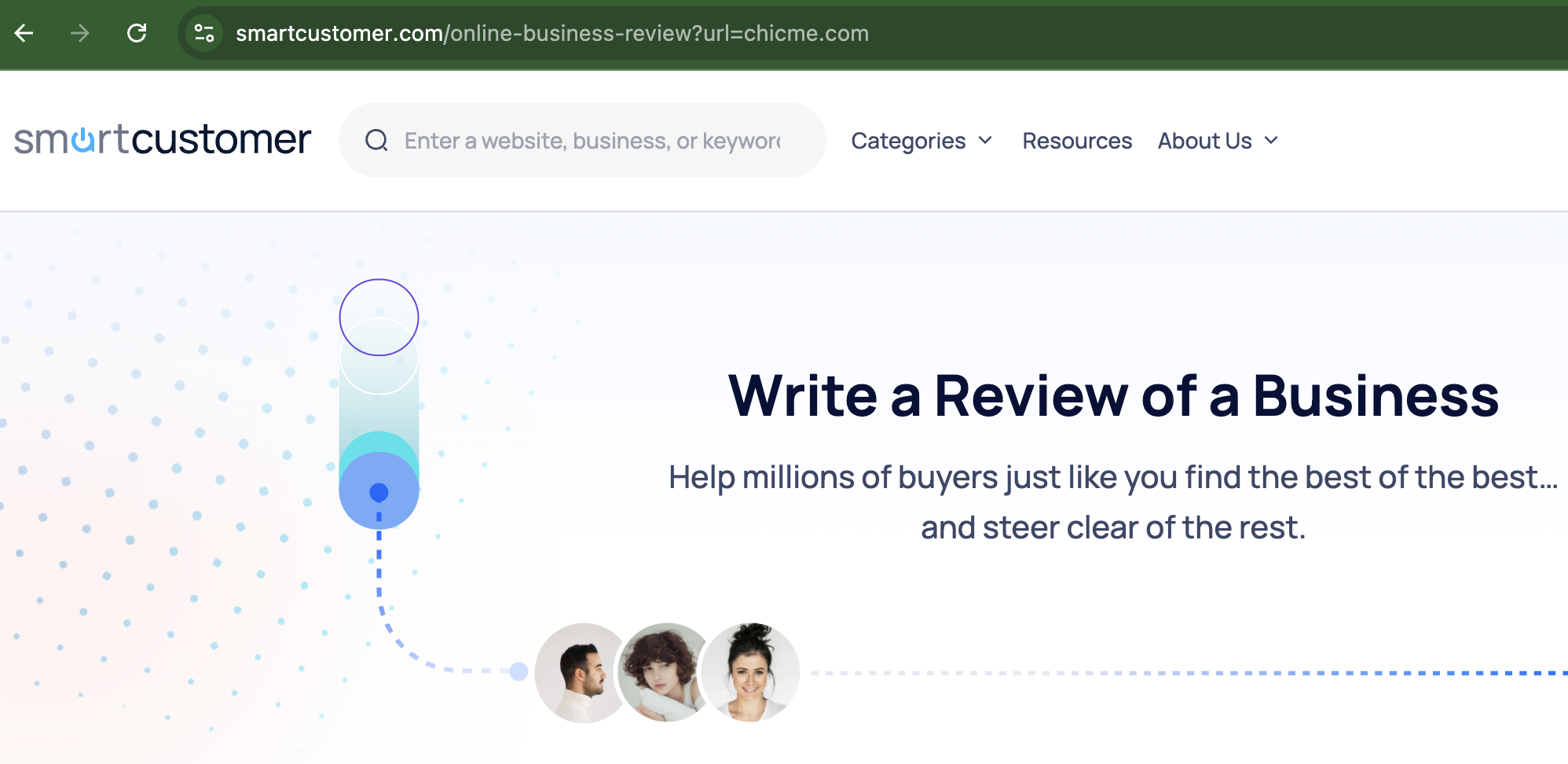This screenshot has width=1568, height=764.
Task: Expand the Categories chevron arrow
Action: tap(985, 141)
